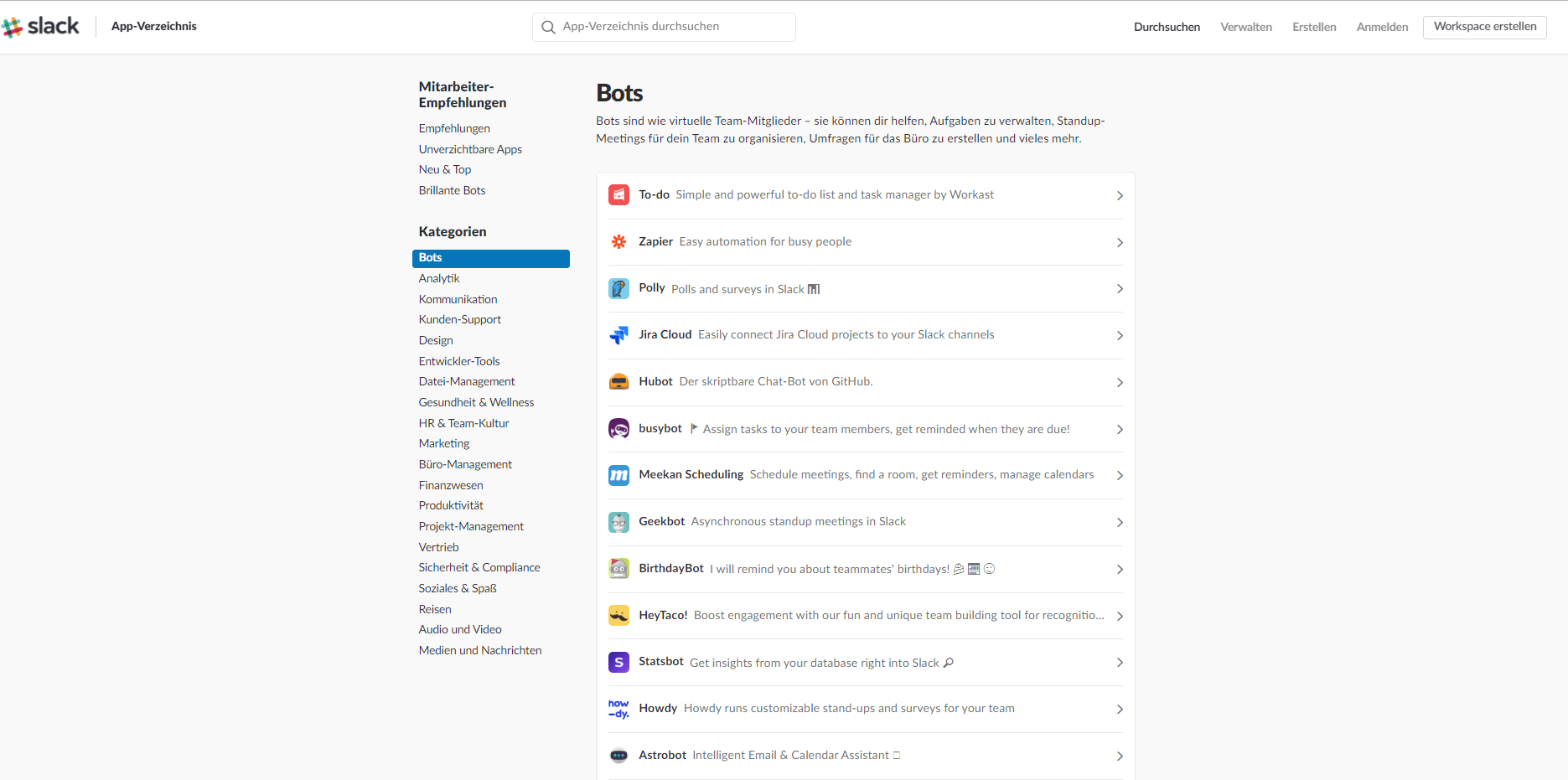Select the Vertrieb category
This screenshot has width=1568, height=780.
pyautogui.click(x=438, y=547)
